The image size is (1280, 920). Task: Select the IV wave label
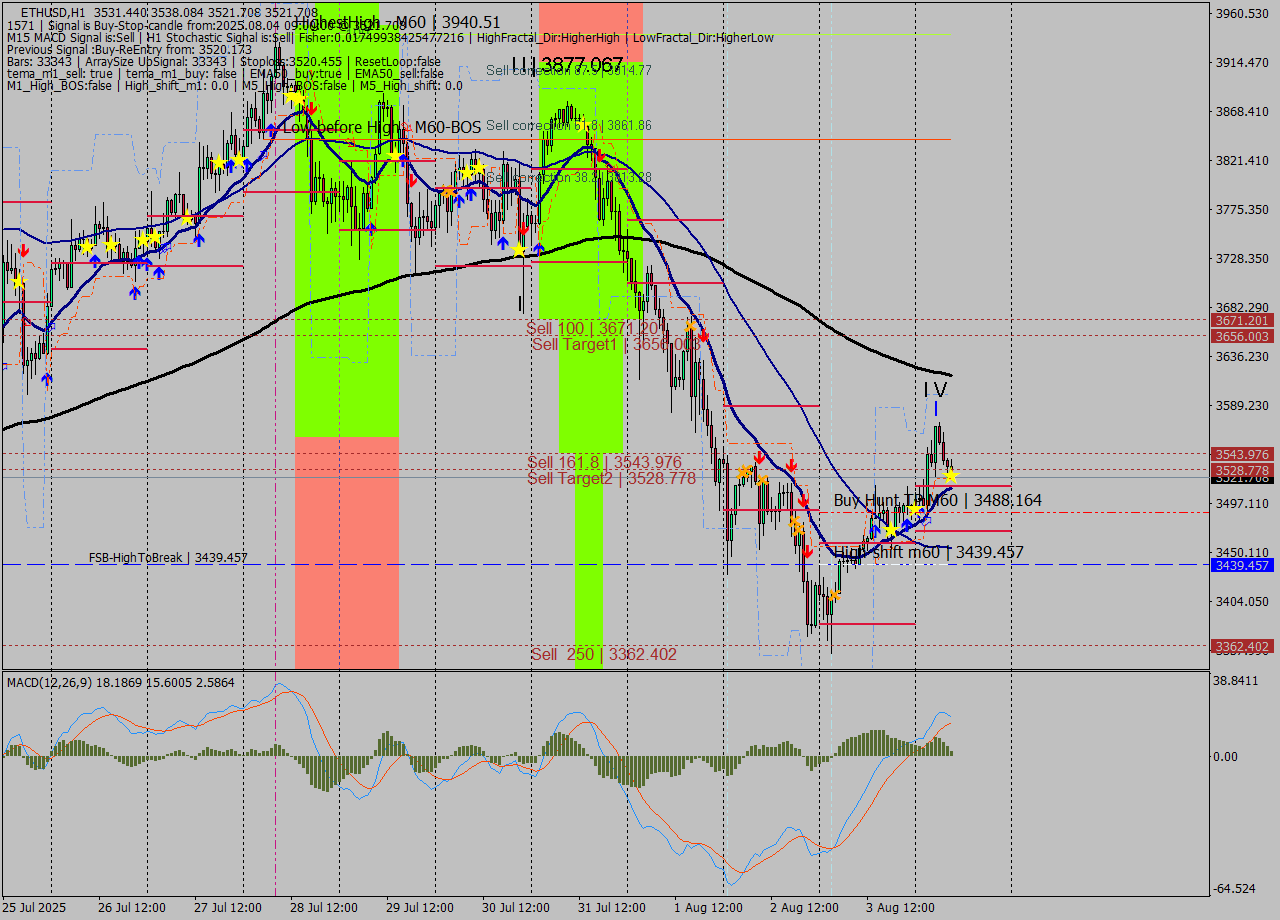pyautogui.click(x=934, y=389)
